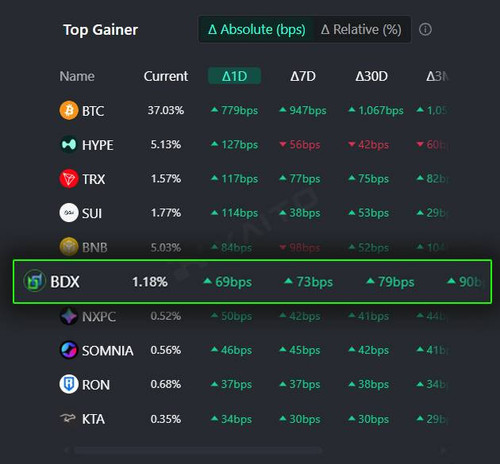Open the info icon beside Relative toggle

pyautogui.click(x=425, y=30)
